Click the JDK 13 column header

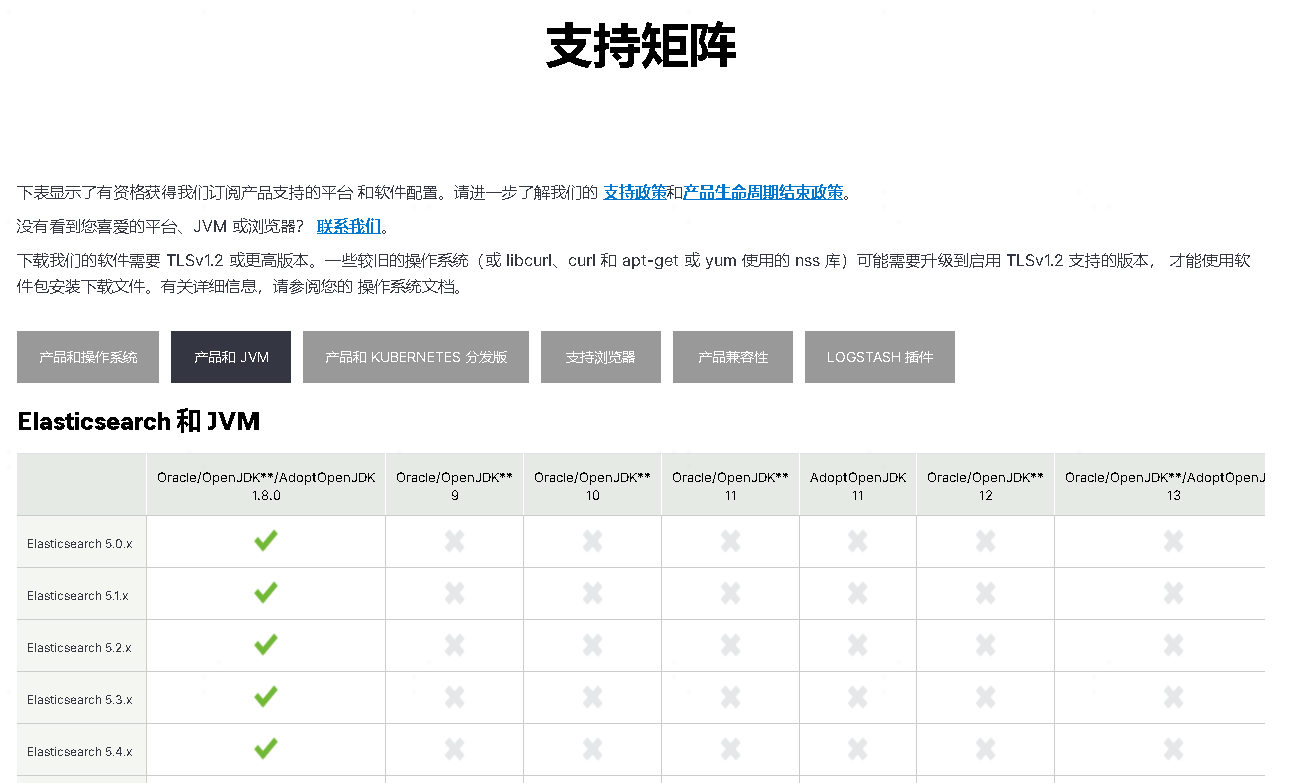click(1161, 486)
